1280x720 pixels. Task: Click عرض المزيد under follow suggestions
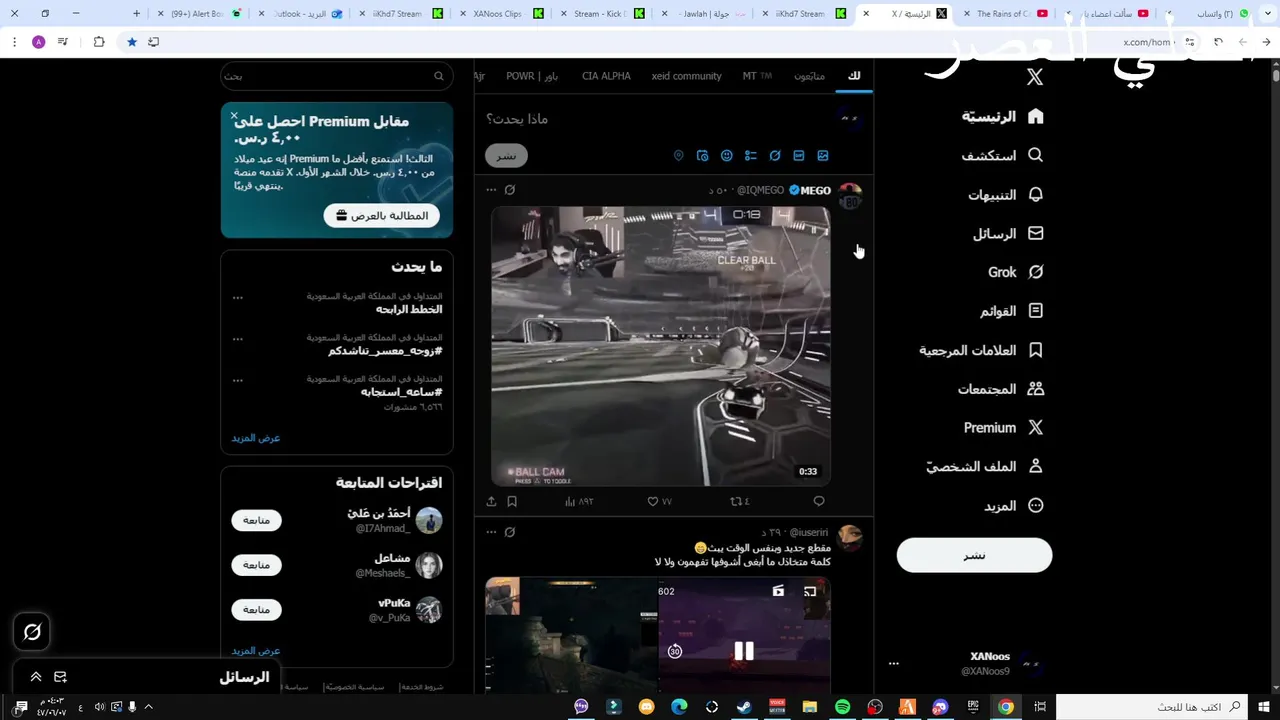(x=256, y=651)
